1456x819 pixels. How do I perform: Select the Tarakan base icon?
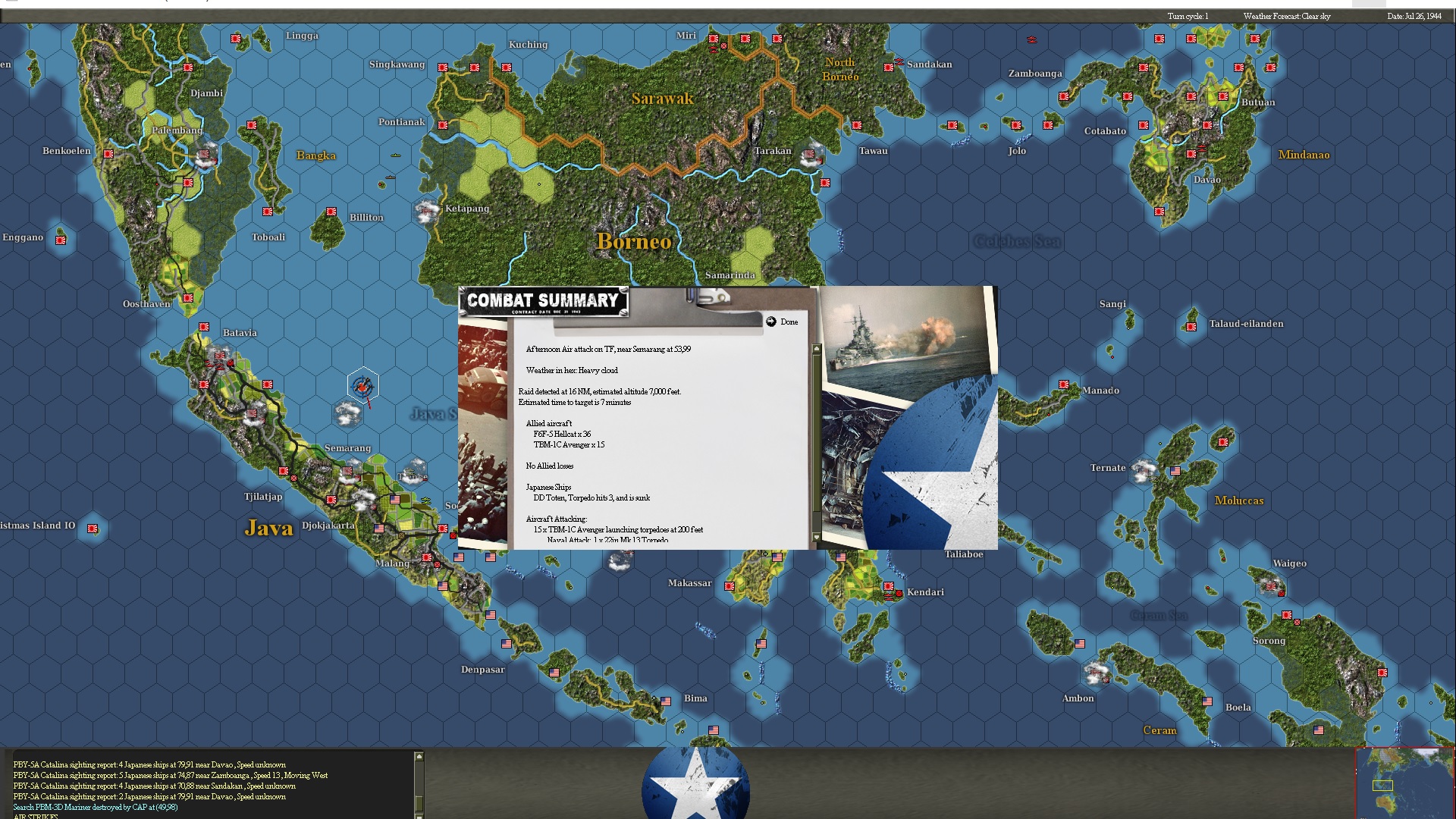(x=811, y=154)
